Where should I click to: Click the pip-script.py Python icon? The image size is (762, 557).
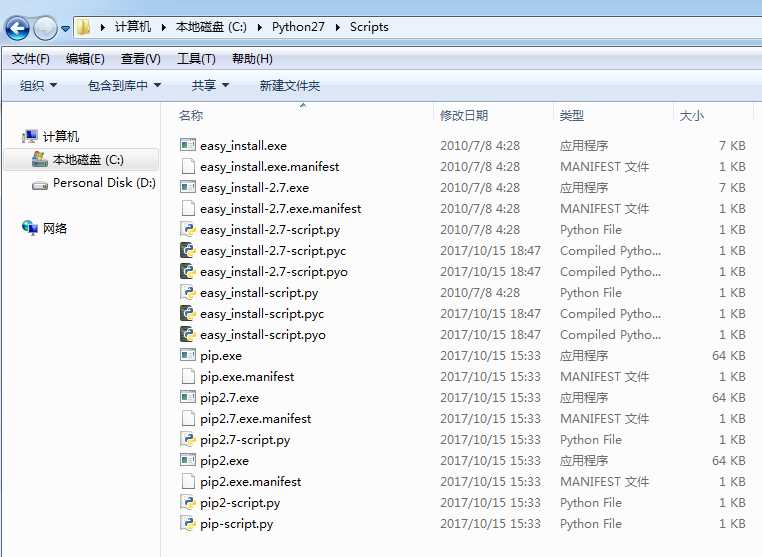click(x=188, y=523)
